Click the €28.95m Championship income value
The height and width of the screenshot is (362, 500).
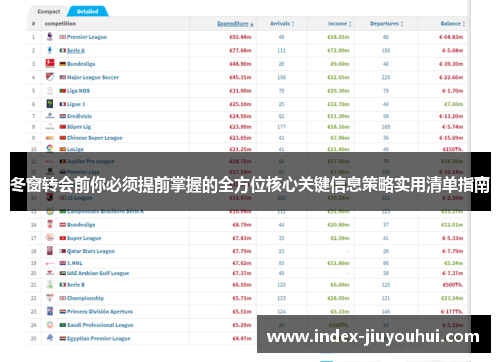click(x=338, y=298)
